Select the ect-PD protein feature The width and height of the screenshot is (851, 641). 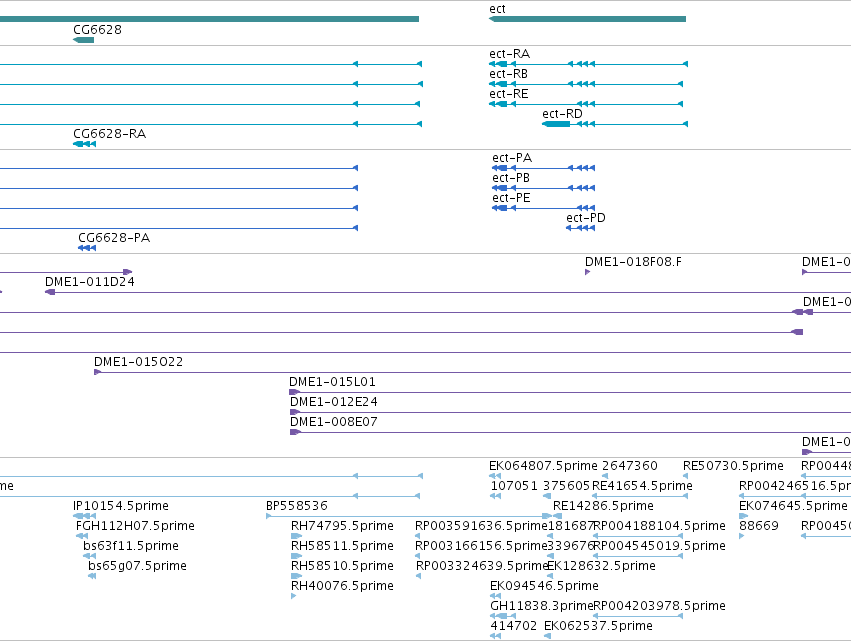tap(581, 228)
